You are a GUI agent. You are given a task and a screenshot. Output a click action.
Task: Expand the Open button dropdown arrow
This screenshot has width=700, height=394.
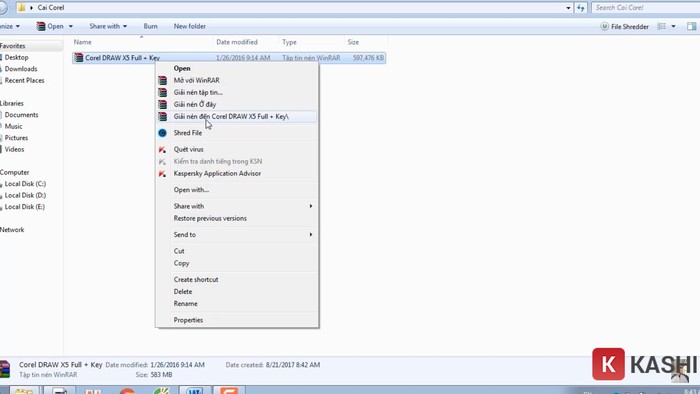[x=71, y=26]
